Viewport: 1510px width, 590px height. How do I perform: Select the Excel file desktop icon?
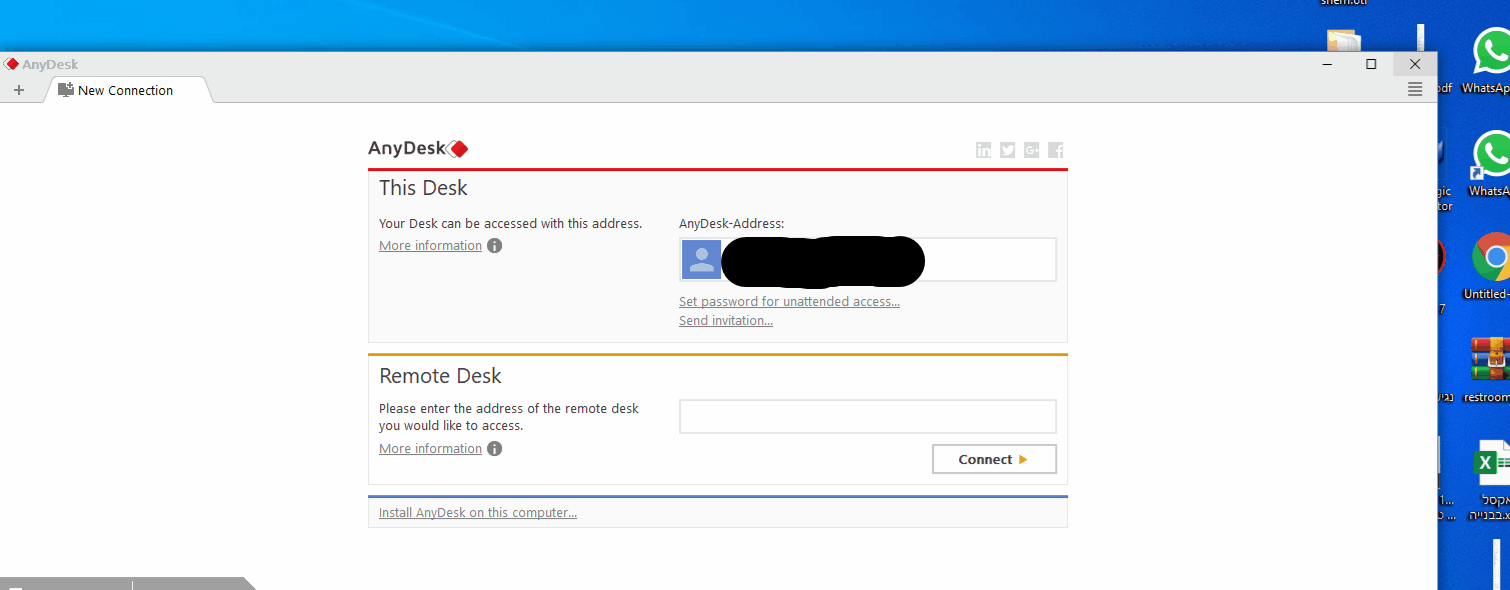(x=1490, y=482)
